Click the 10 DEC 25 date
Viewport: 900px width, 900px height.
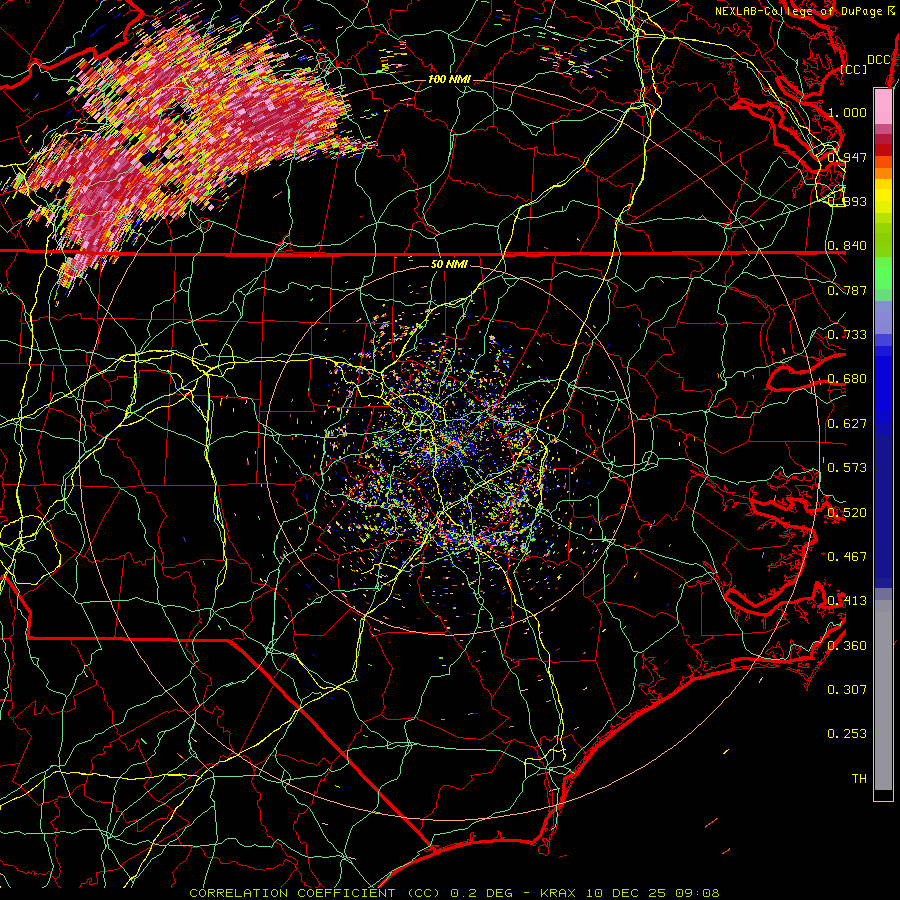[622, 893]
